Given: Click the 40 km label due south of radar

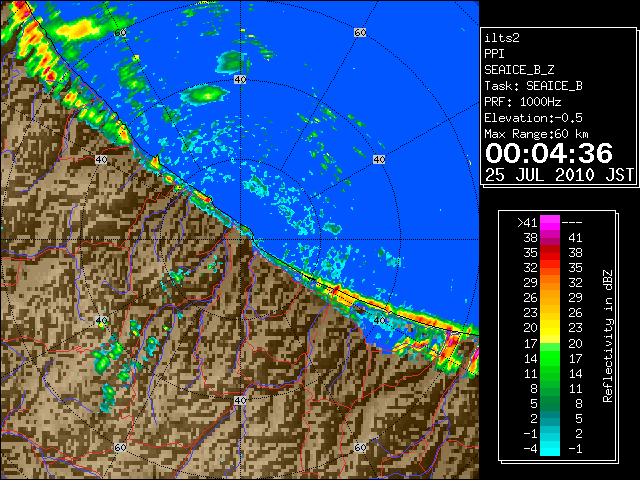Looking at the screenshot, I should (x=240, y=400).
